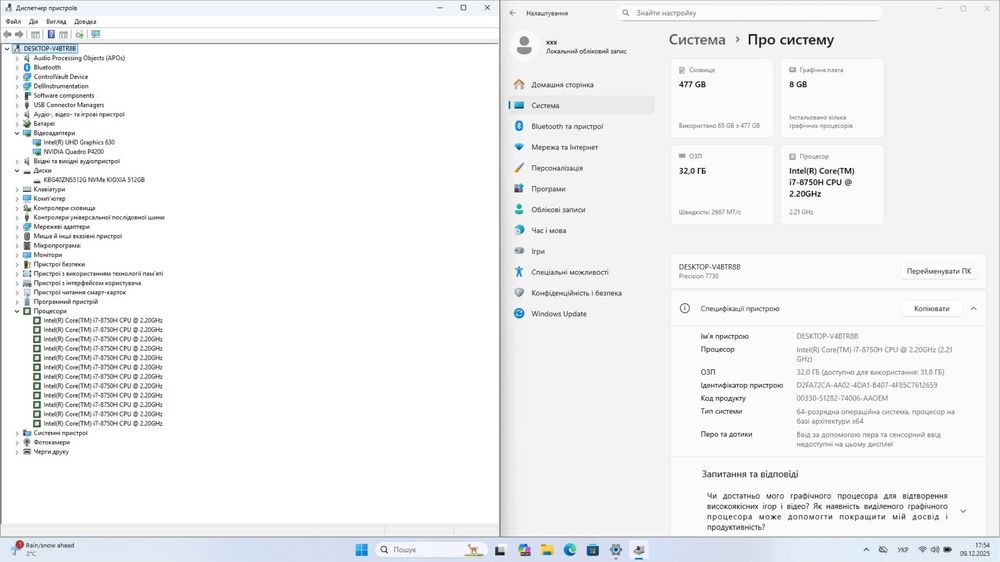Image resolution: width=1000 pixels, height=562 pixels.
Task: Open Облікові записи in Settings sidebar
Action: point(582,209)
